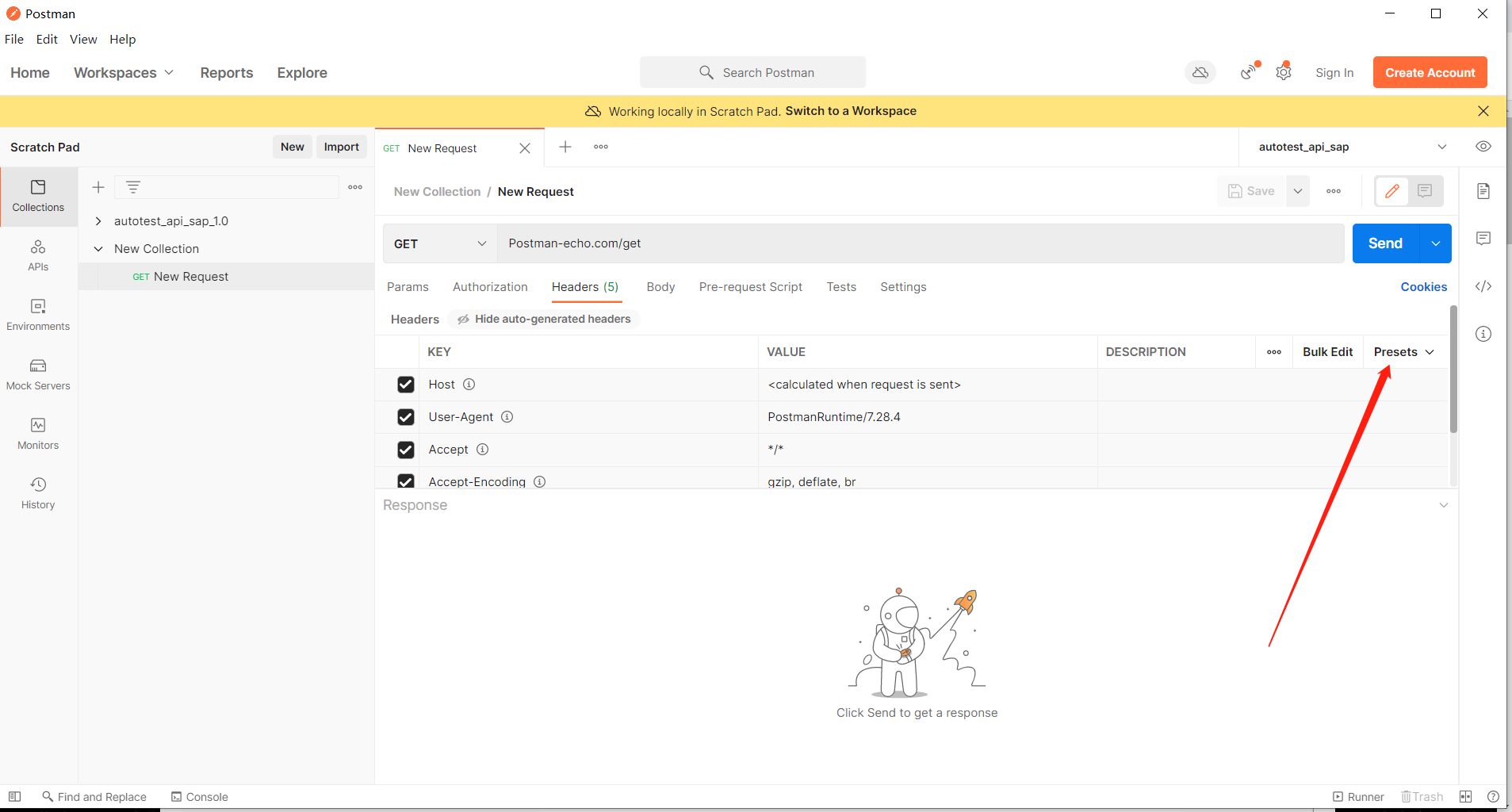
Task: Open the Save options dropdown arrow
Action: (1298, 191)
